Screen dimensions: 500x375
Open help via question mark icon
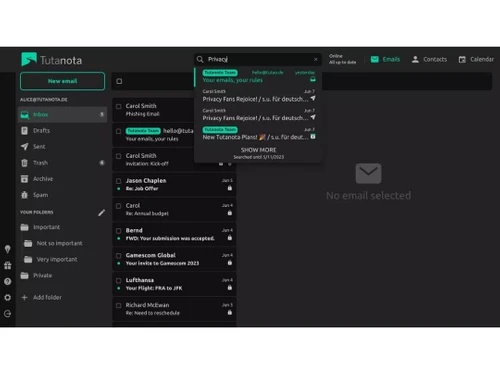7,281
